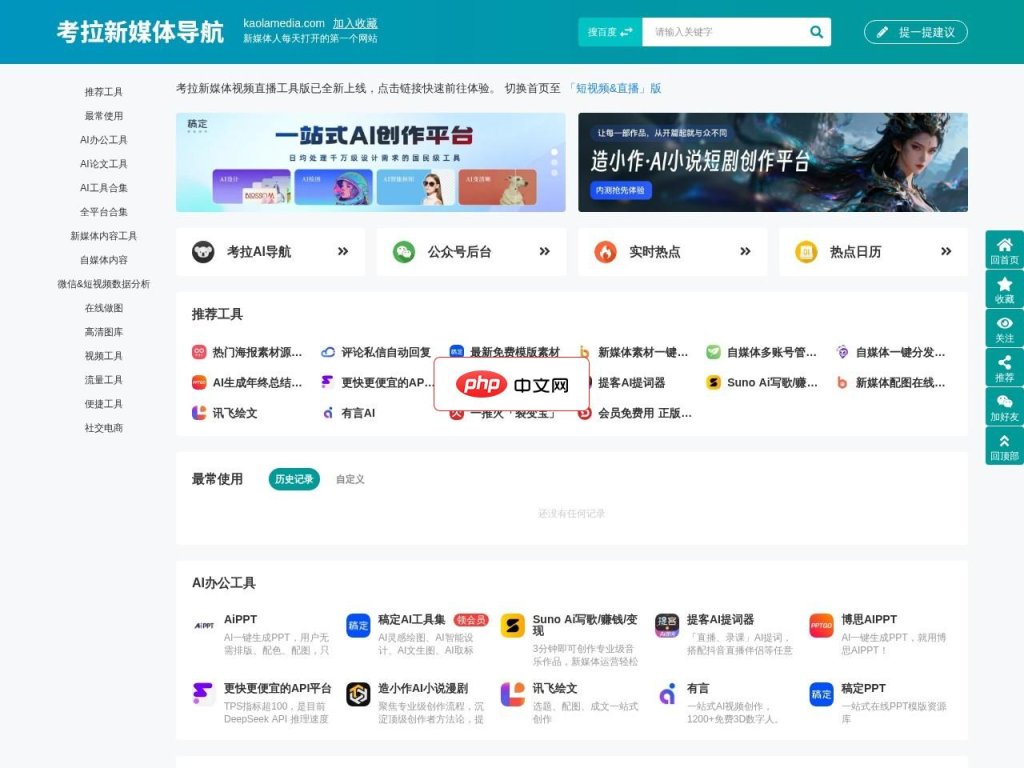Open 全平台合集 in the sidebar
This screenshot has width=1024, height=768.
pyautogui.click(x=103, y=212)
